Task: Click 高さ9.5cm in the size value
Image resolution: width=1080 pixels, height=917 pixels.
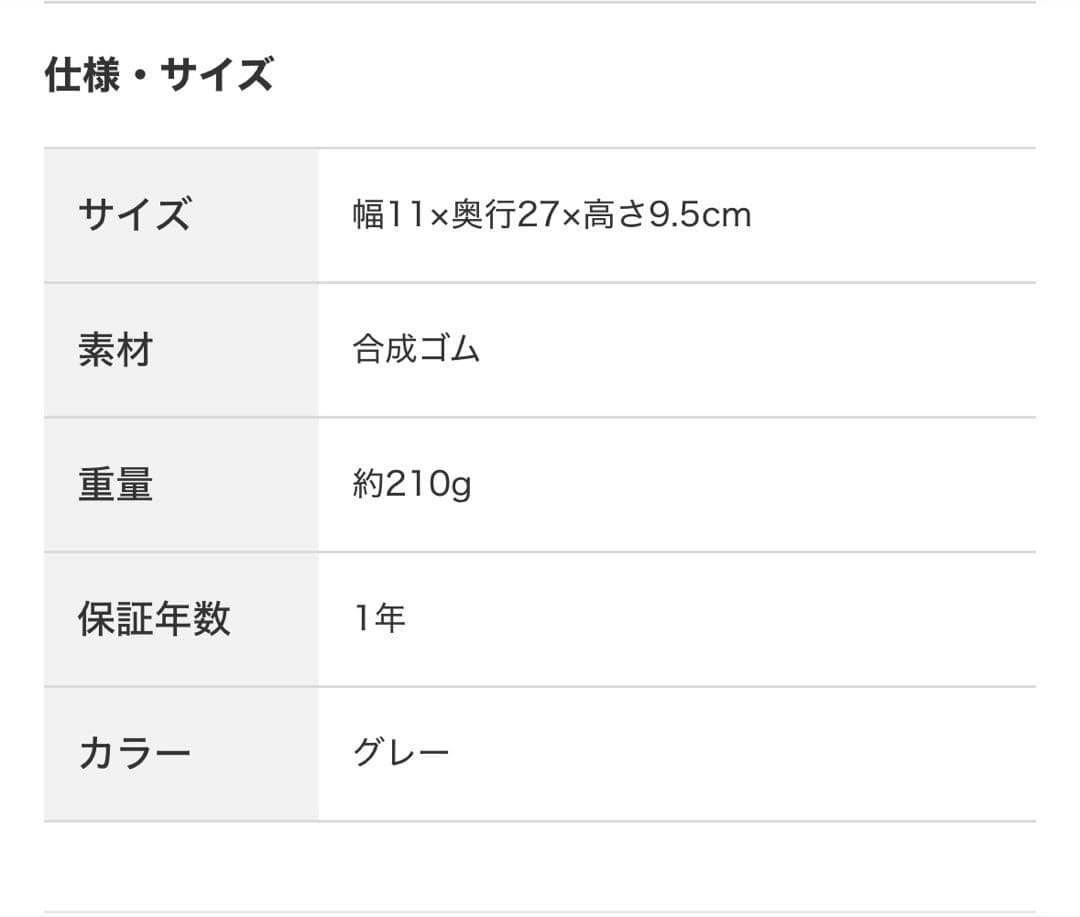Action: (667, 214)
